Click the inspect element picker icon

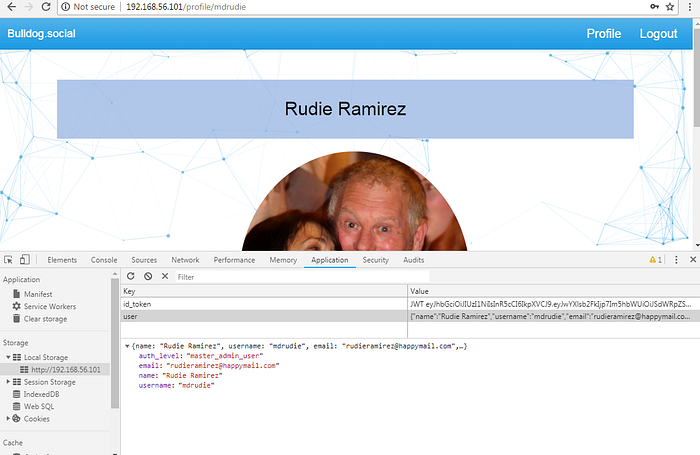point(8,260)
